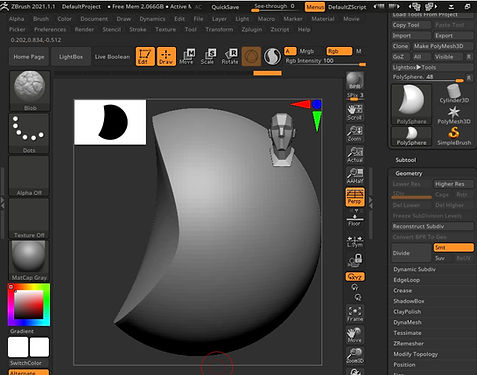Toggle the A alpha channel button
477x375 pixels.
click(290, 51)
